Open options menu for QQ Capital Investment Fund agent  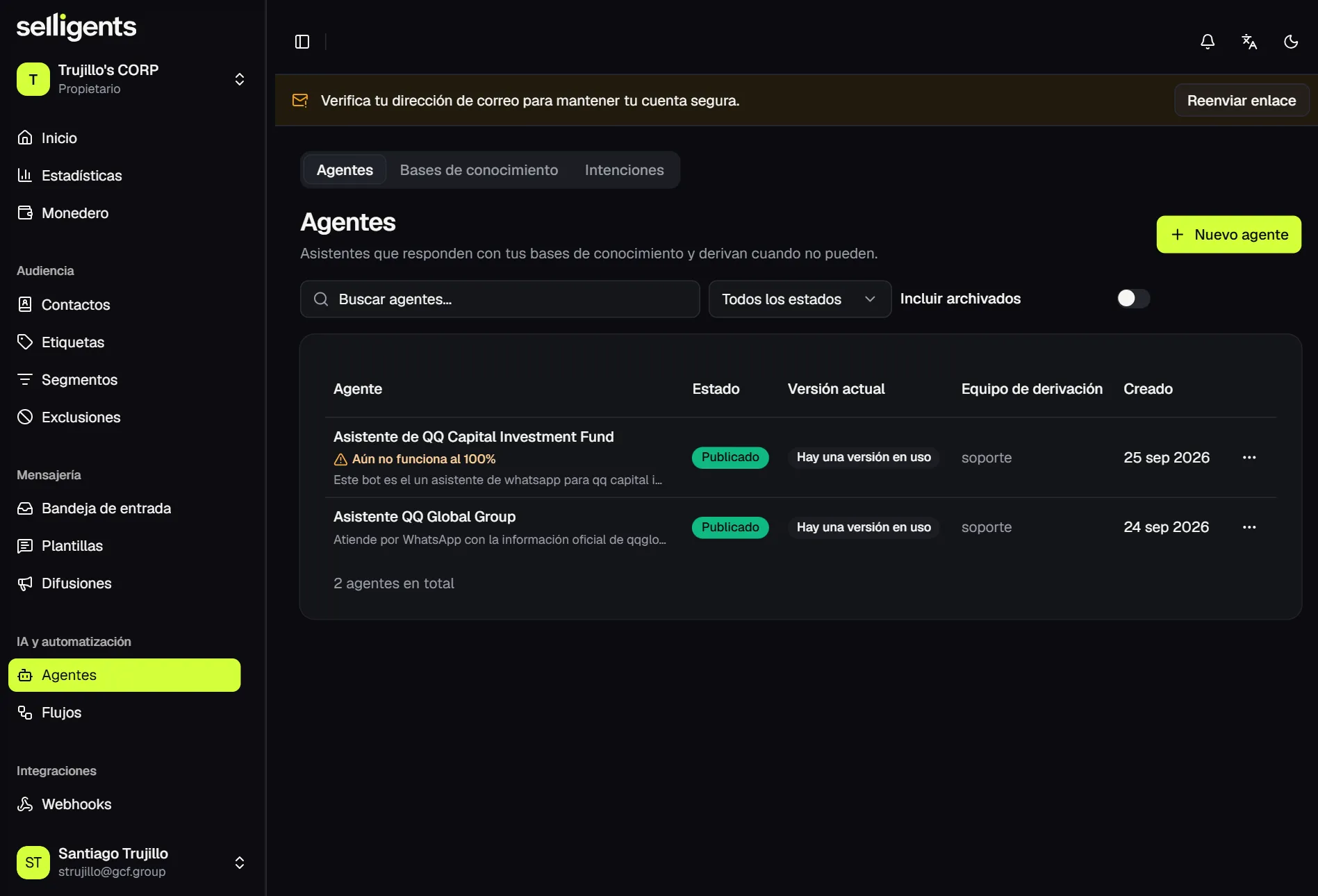pyautogui.click(x=1249, y=458)
